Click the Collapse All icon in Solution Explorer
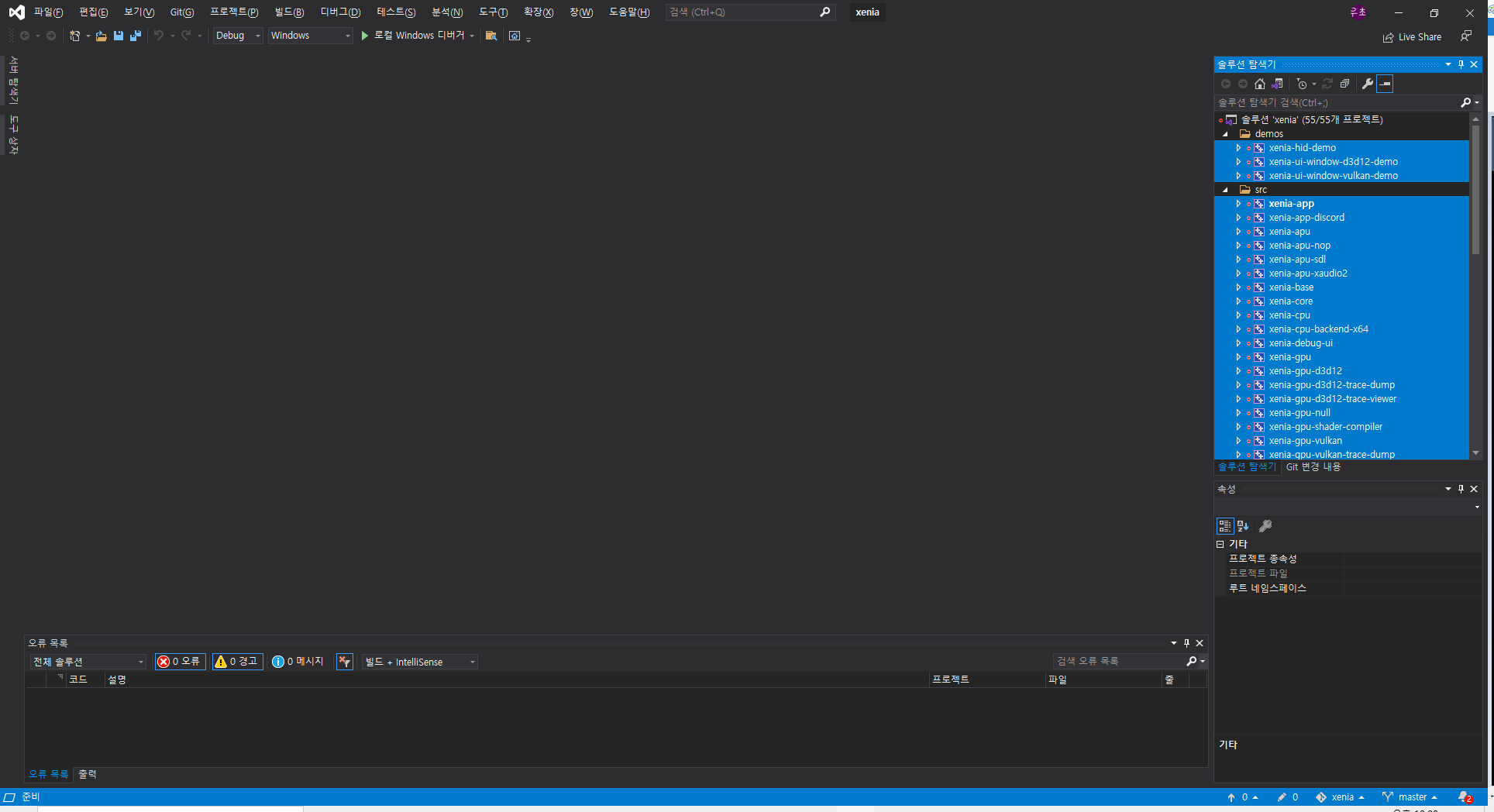Screen dimensions: 1494x812 1344,84
